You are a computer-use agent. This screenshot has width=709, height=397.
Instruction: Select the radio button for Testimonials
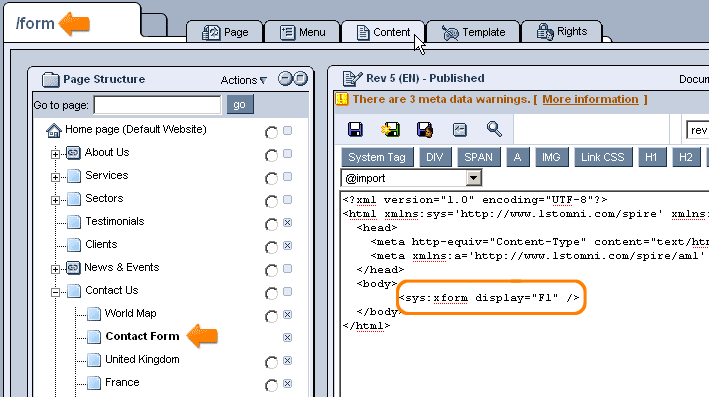271,224
